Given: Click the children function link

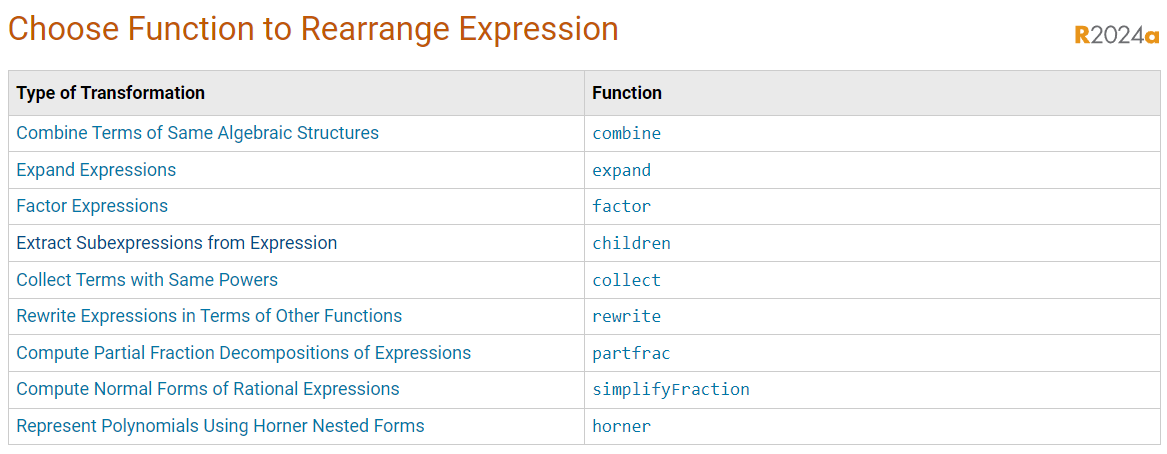Looking at the screenshot, I should pyautogui.click(x=631, y=243).
